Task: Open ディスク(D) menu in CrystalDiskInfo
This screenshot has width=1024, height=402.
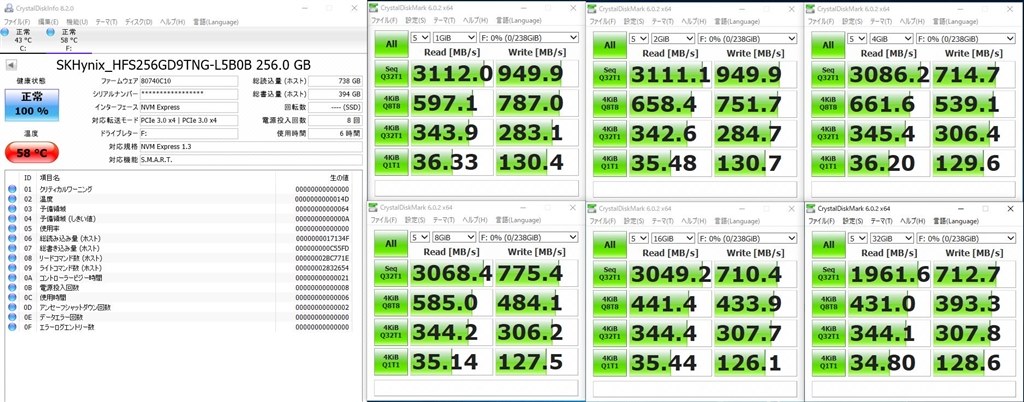Action: pyautogui.click(x=136, y=22)
